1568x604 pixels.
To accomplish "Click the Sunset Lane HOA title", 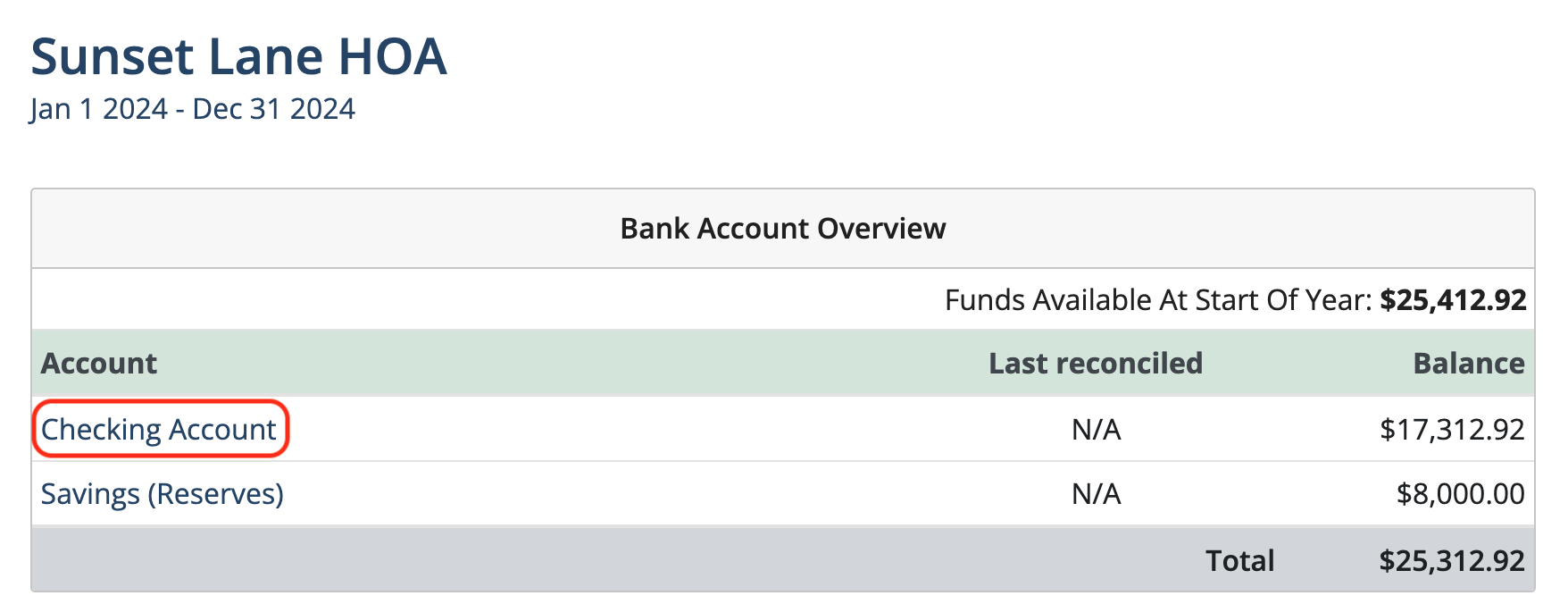I will pos(238,56).
